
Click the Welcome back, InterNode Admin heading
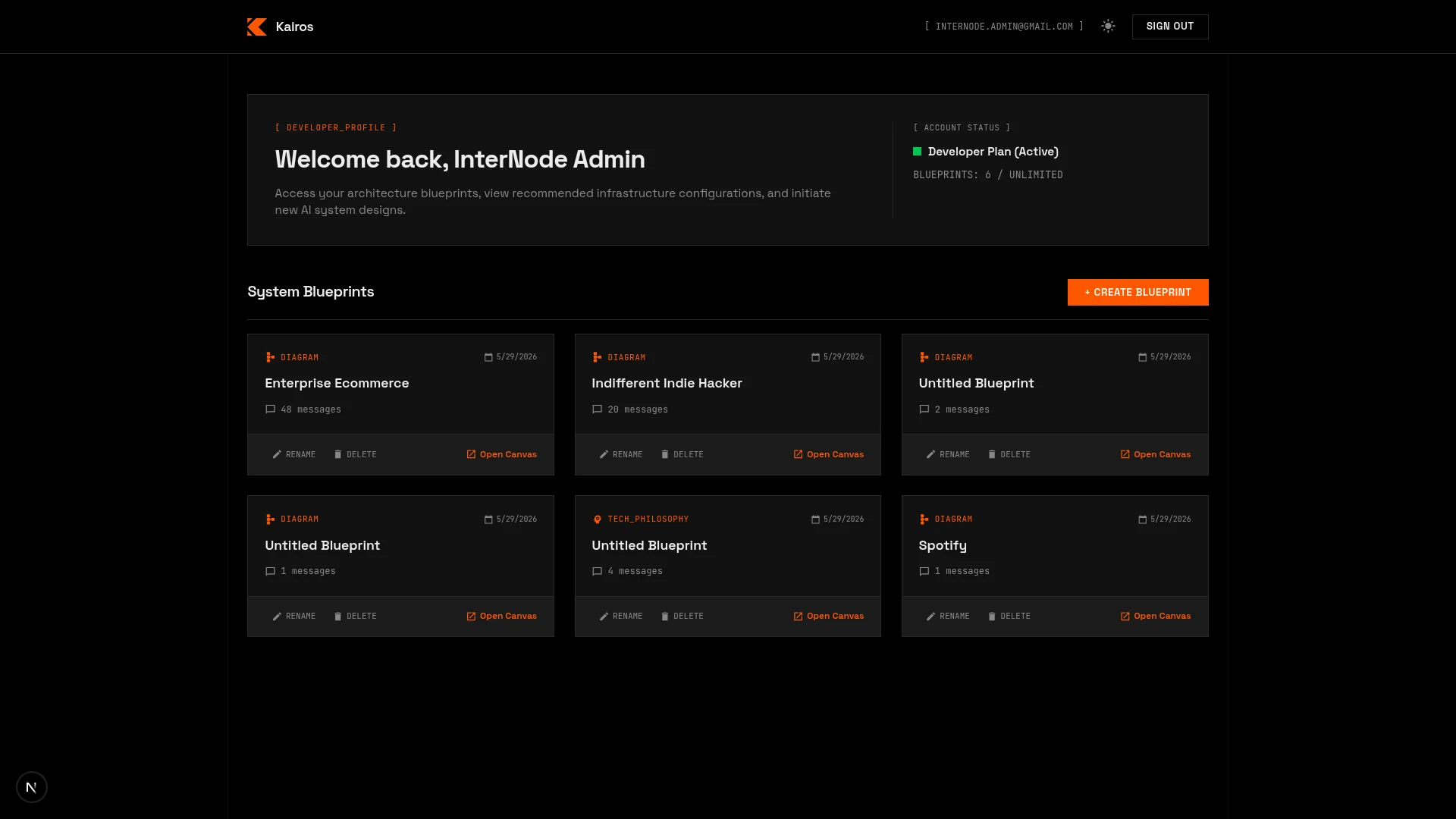coord(460,159)
